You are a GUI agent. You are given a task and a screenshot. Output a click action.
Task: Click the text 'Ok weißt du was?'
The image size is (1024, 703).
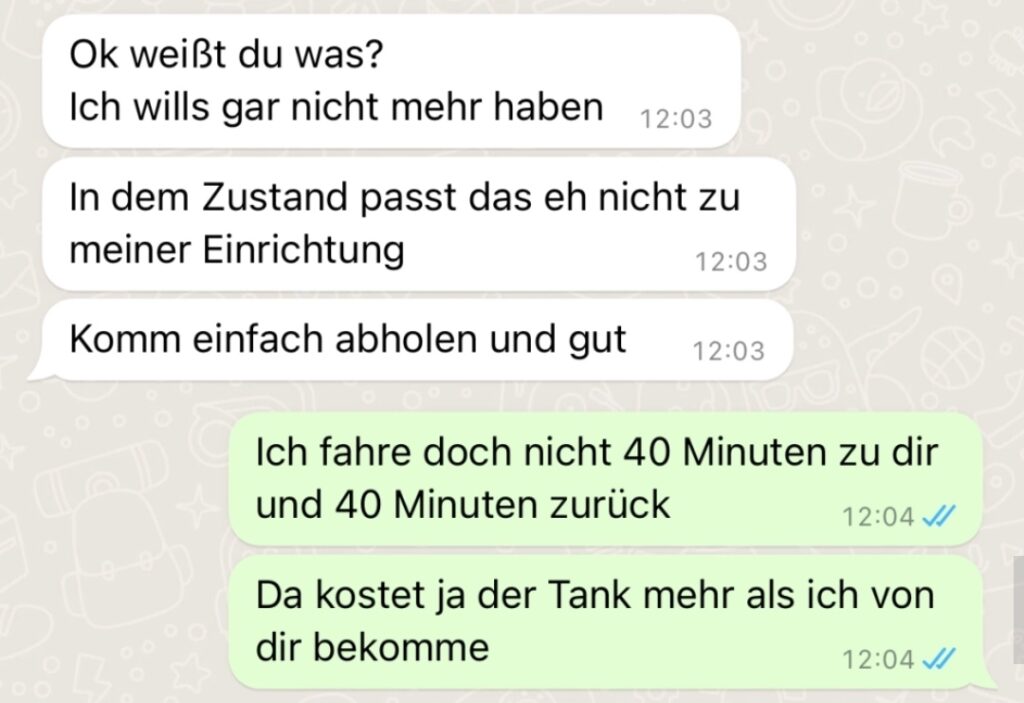tap(226, 54)
